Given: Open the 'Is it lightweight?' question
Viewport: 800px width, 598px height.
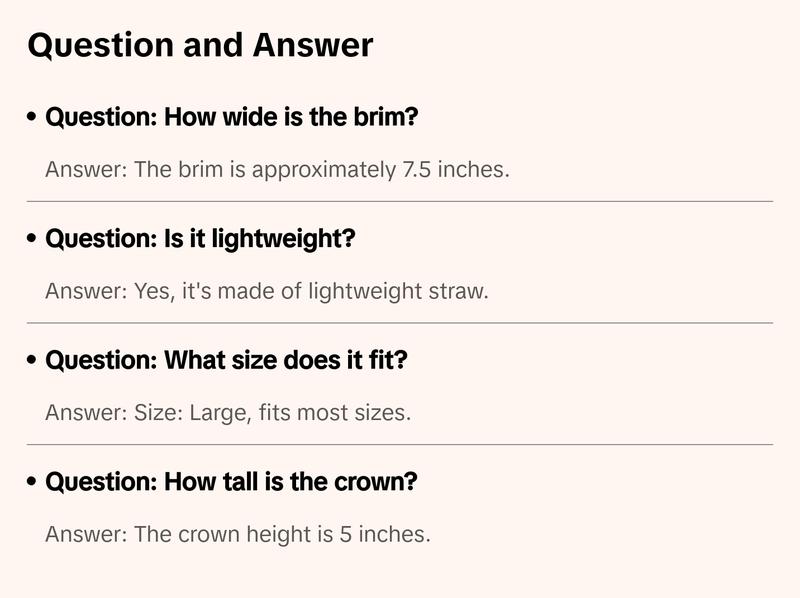Looking at the screenshot, I should (201, 239).
